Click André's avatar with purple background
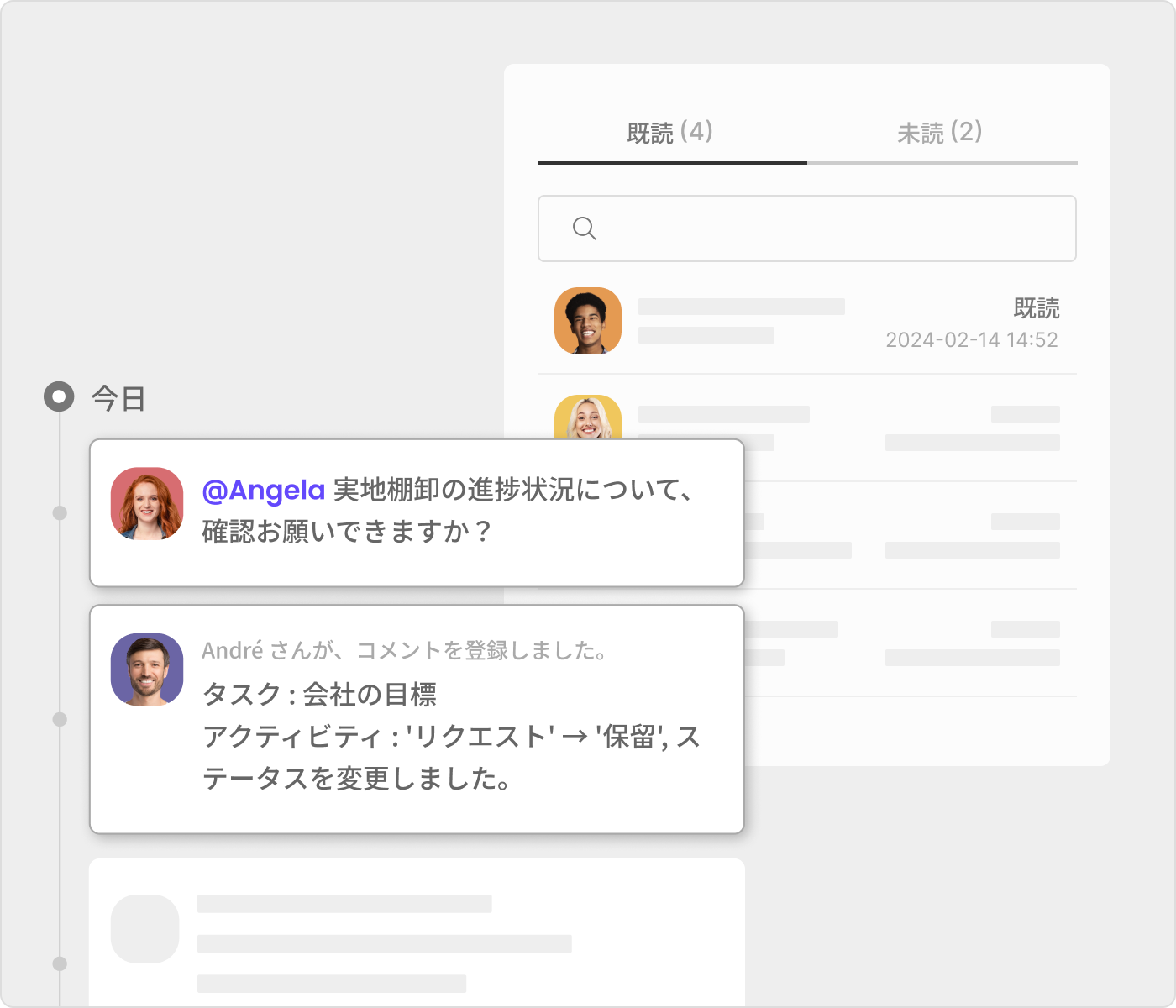Screen dimensions: 1176x1008 point(147,669)
